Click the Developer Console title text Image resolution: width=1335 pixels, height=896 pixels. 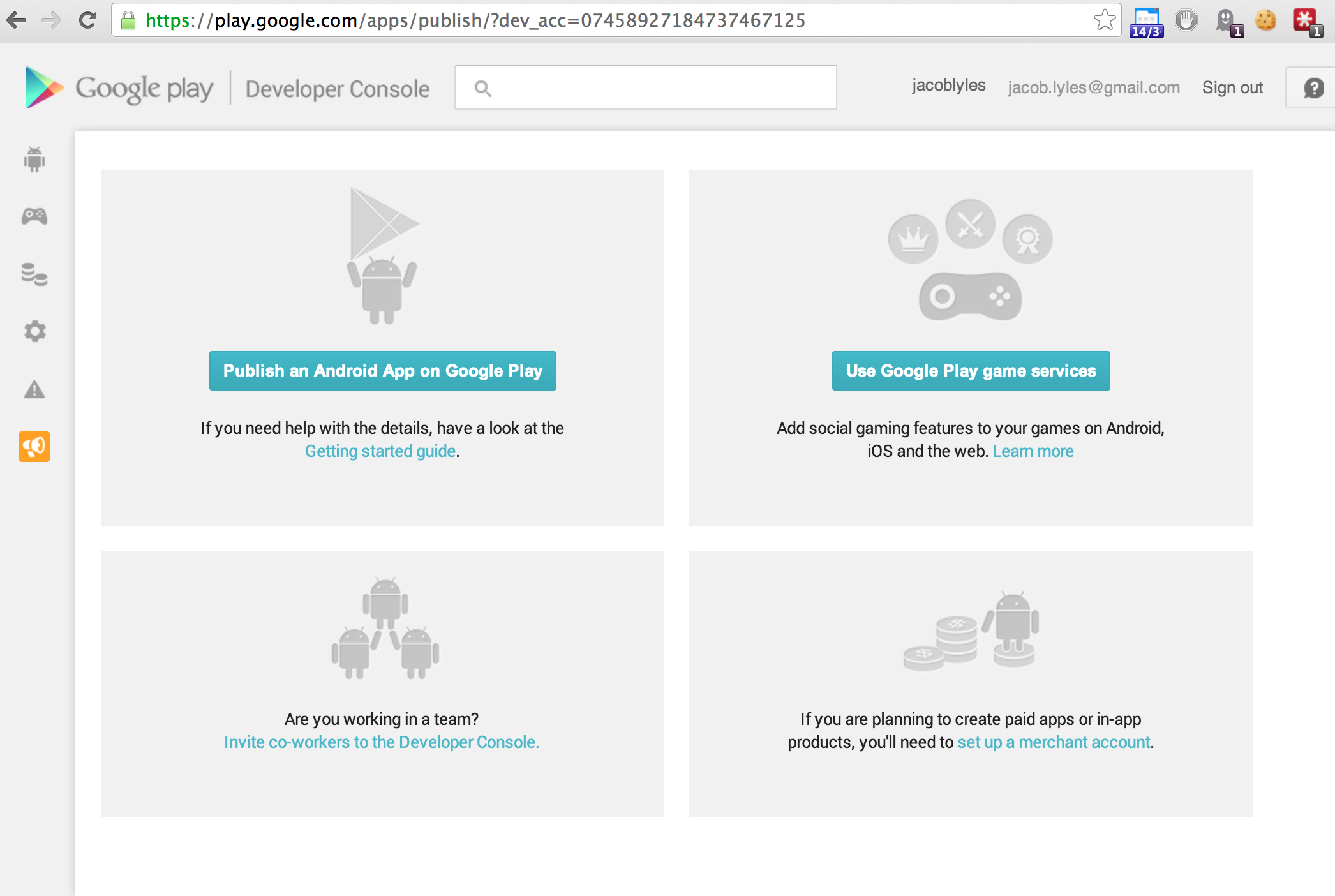[x=338, y=89]
